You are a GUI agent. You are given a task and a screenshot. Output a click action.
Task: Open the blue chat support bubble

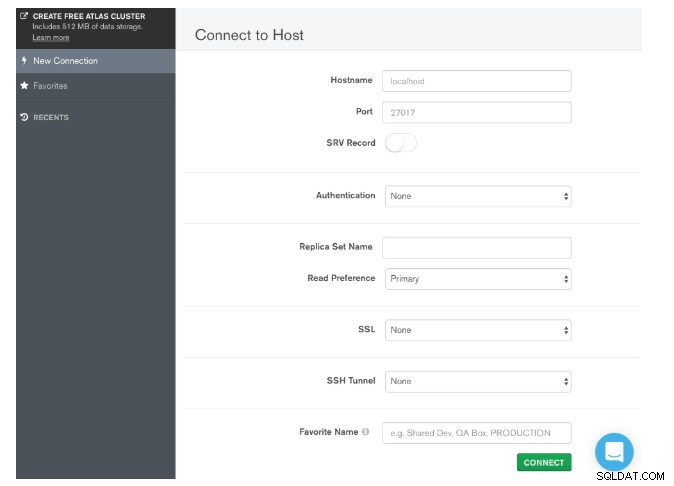click(614, 452)
